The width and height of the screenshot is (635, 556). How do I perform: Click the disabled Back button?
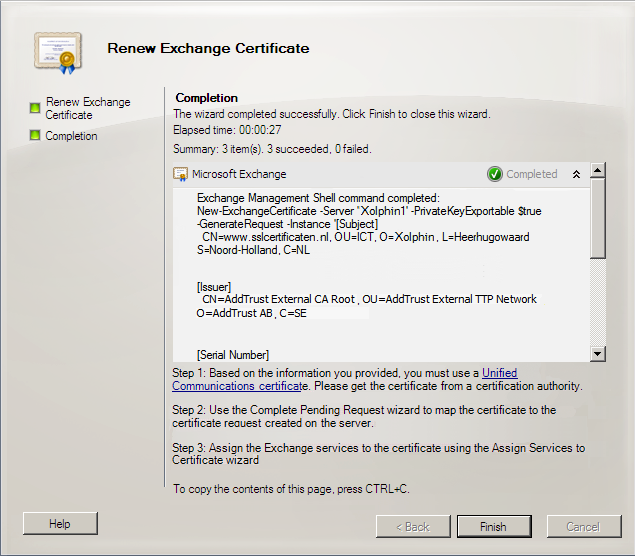413,526
